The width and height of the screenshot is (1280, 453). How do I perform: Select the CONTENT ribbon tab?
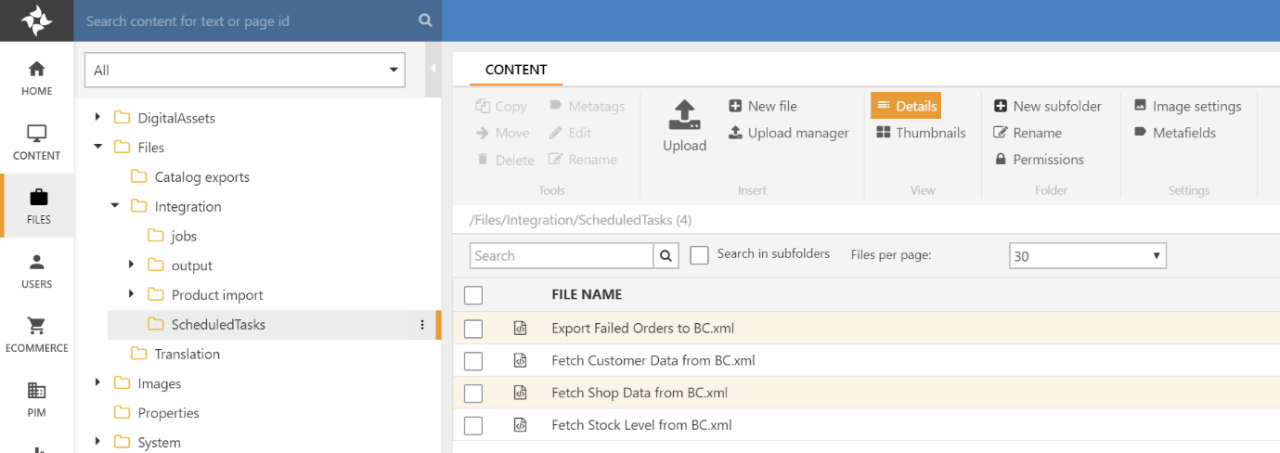tap(516, 70)
